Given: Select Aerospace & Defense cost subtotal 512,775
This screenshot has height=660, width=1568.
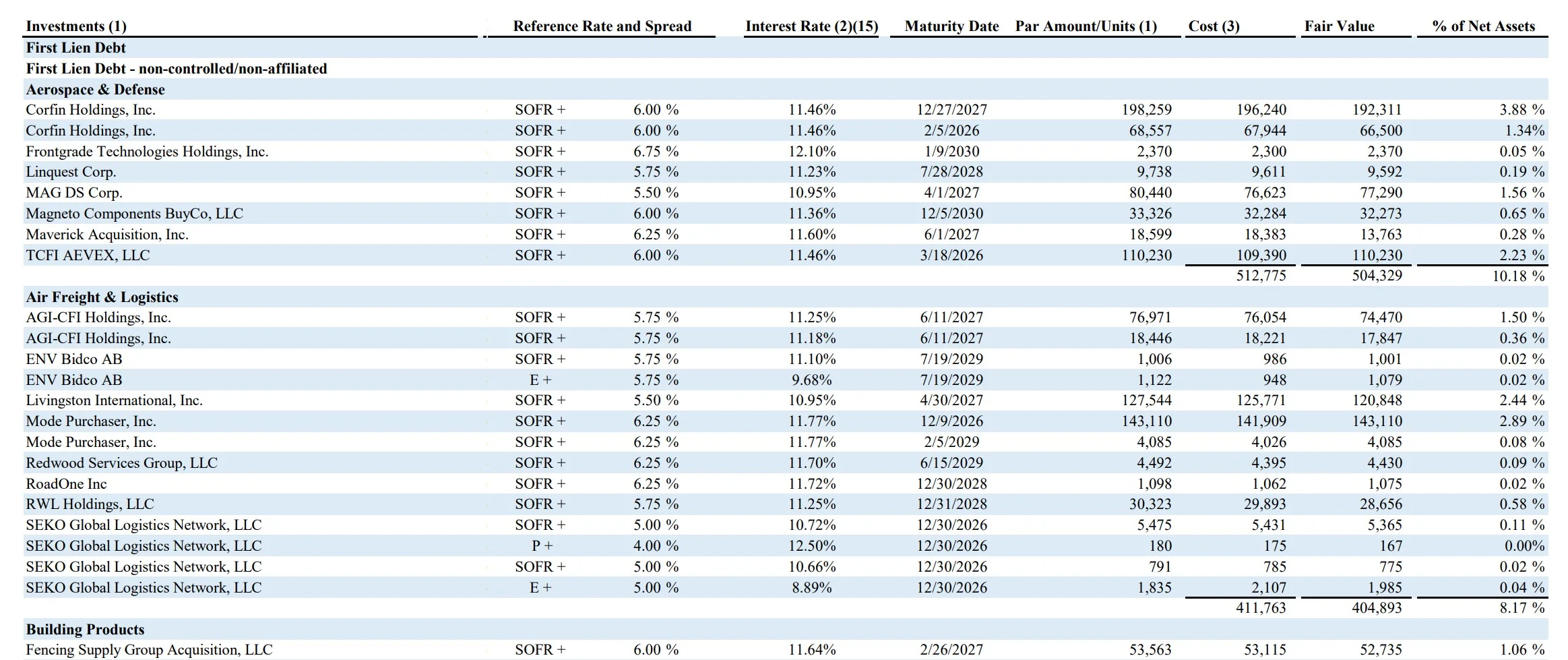Looking at the screenshot, I should coord(1261,276).
